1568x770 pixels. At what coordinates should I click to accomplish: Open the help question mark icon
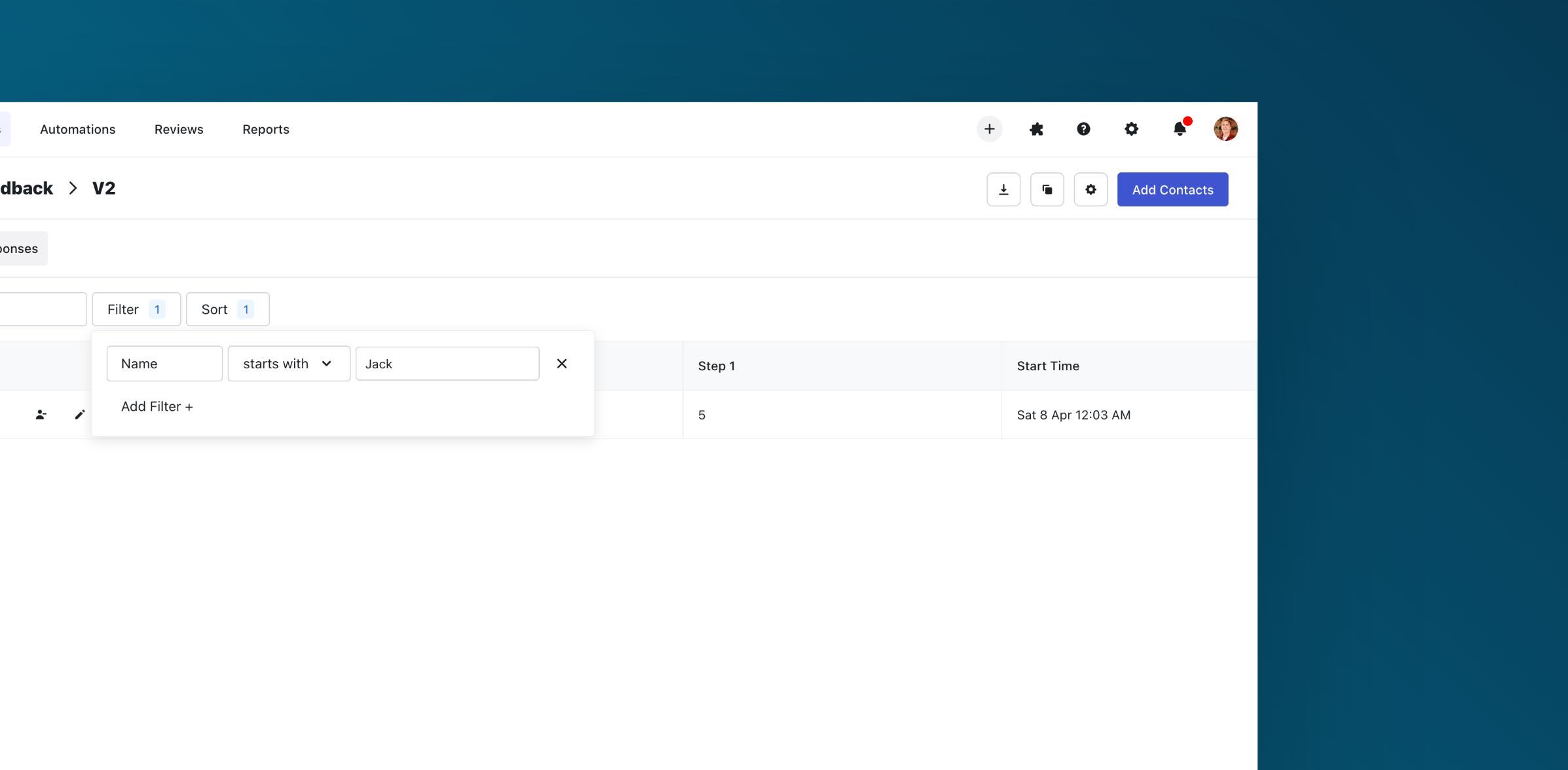pyautogui.click(x=1083, y=129)
